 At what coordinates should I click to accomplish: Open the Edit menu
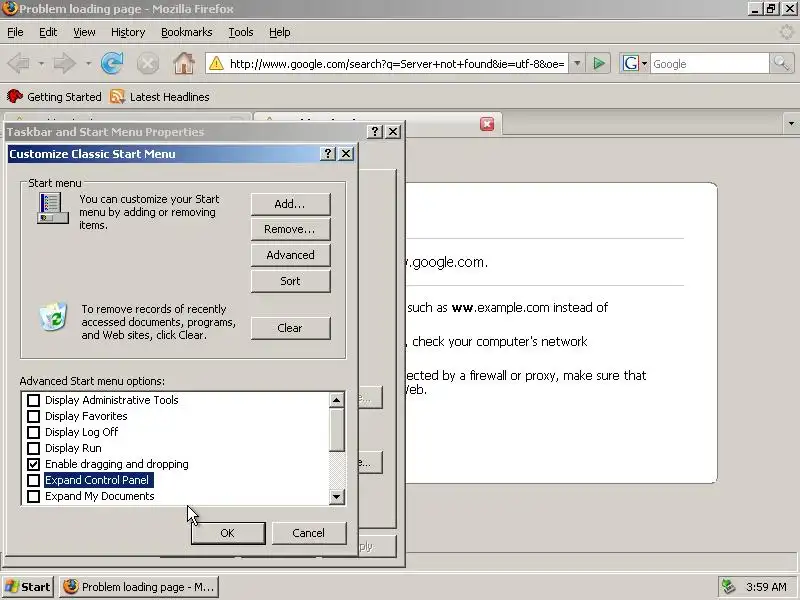click(48, 32)
